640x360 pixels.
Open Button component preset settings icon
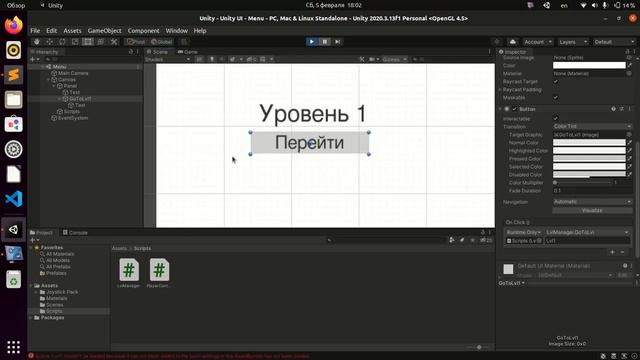tap(622, 109)
